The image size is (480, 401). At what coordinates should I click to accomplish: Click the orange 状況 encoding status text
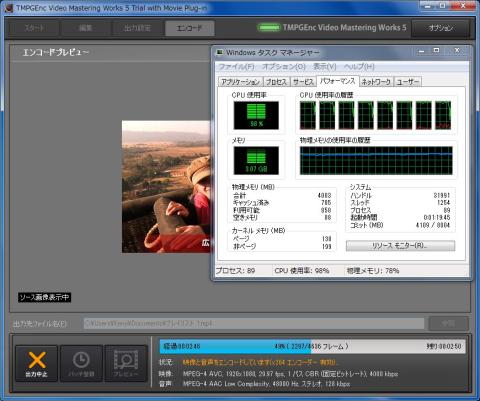tap(260, 362)
